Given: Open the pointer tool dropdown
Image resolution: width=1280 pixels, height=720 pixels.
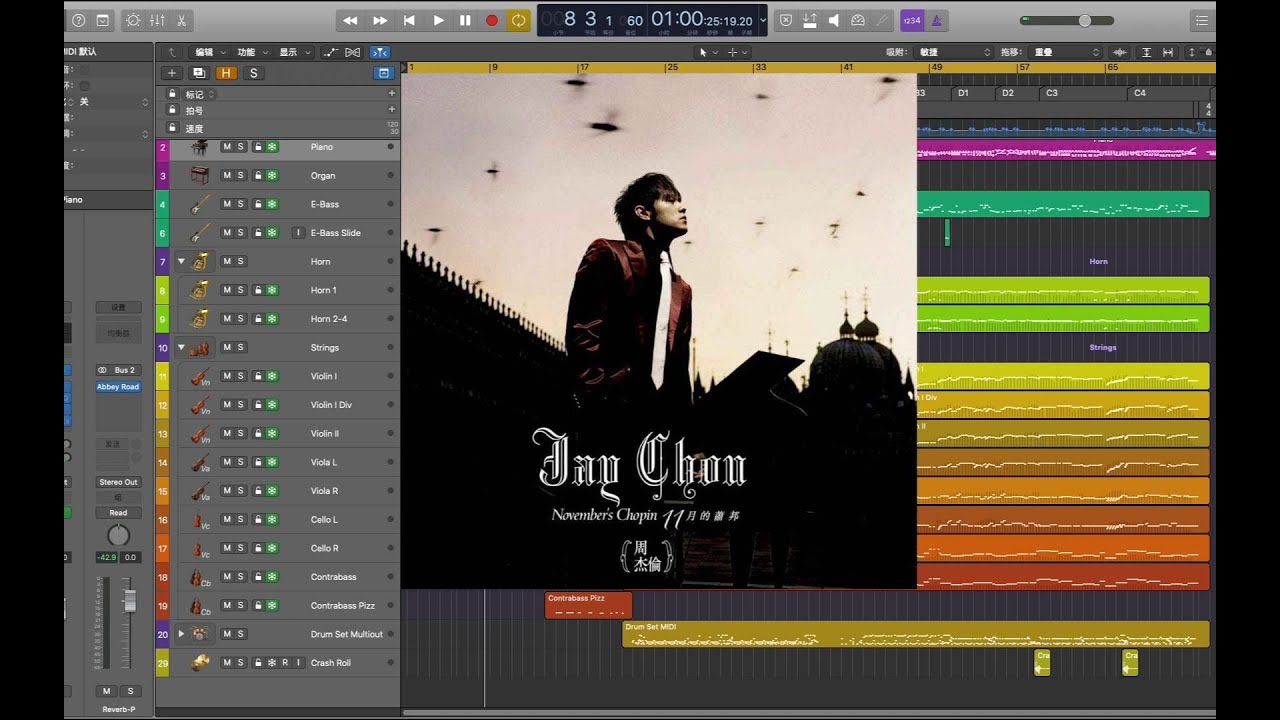Looking at the screenshot, I should point(707,52).
